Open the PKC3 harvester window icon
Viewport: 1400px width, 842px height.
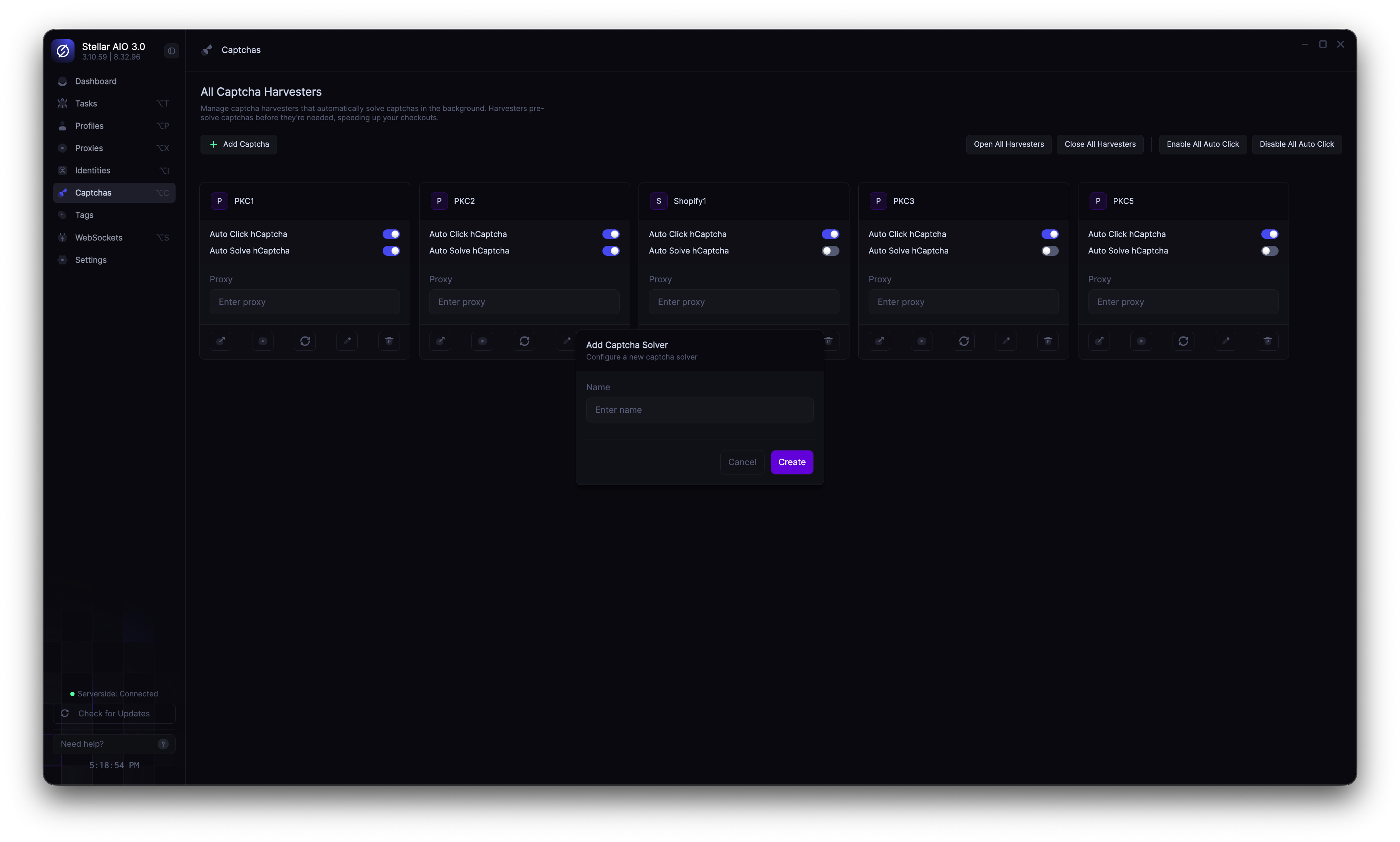[x=879, y=341]
